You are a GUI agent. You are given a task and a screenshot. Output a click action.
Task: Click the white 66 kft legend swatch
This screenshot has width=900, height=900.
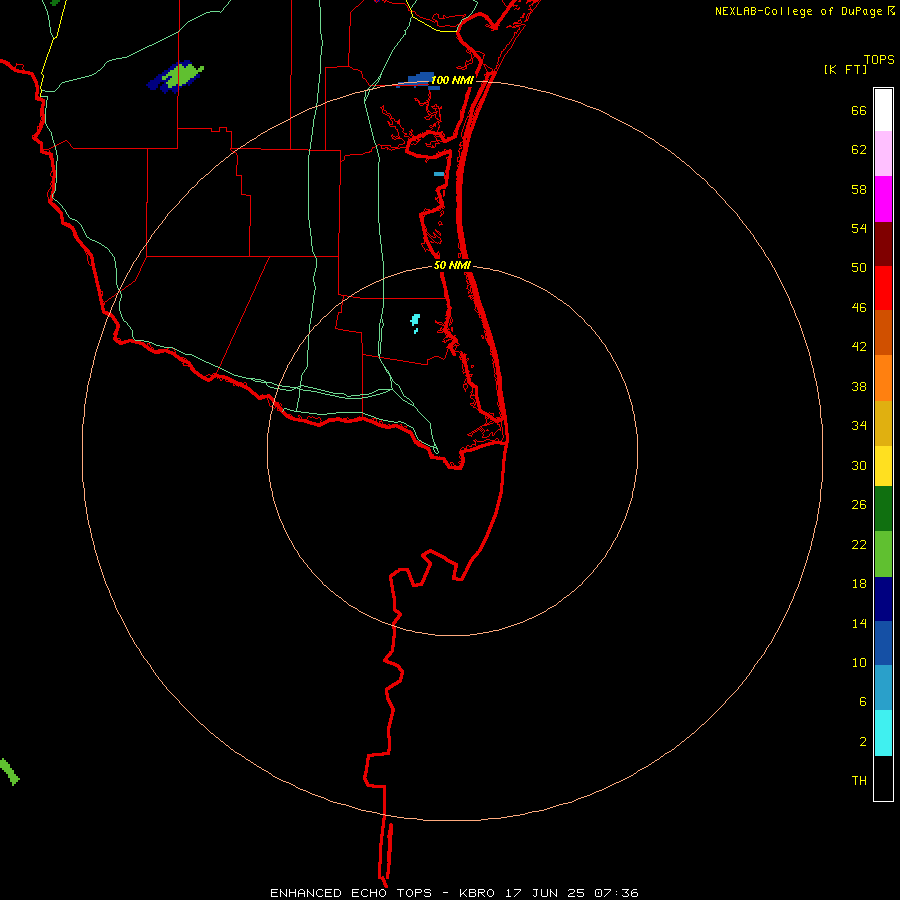(x=883, y=110)
